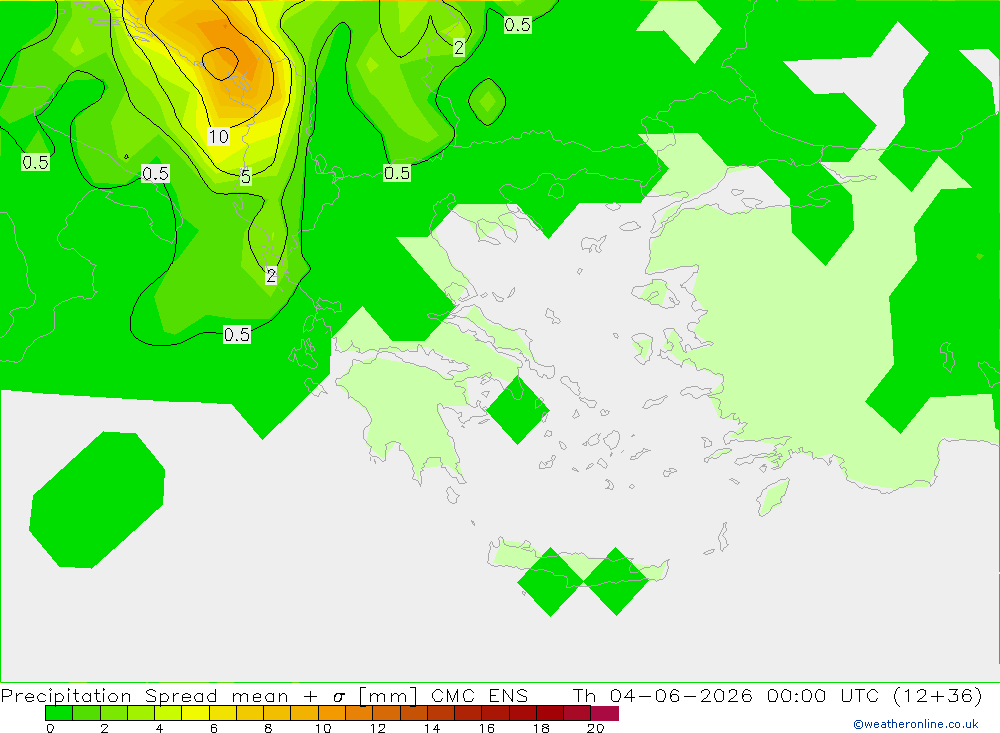Image resolution: width=1000 pixels, height=733 pixels.
Task: Click the legend scale number 10
Action: [x=323, y=728]
